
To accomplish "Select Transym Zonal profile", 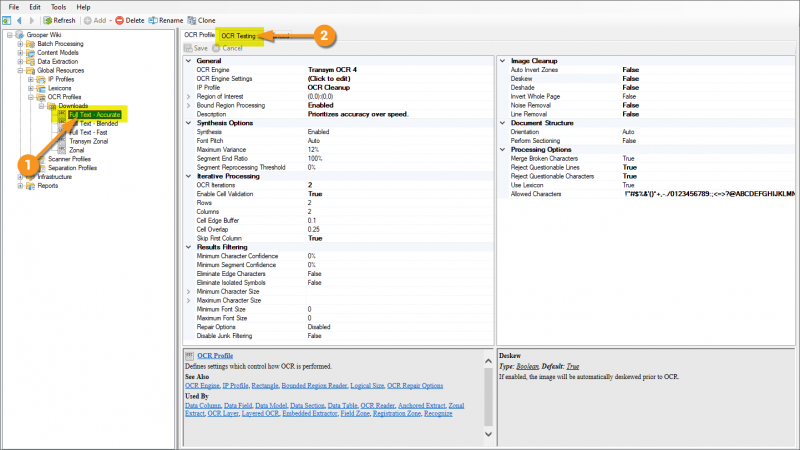I will click(88, 141).
